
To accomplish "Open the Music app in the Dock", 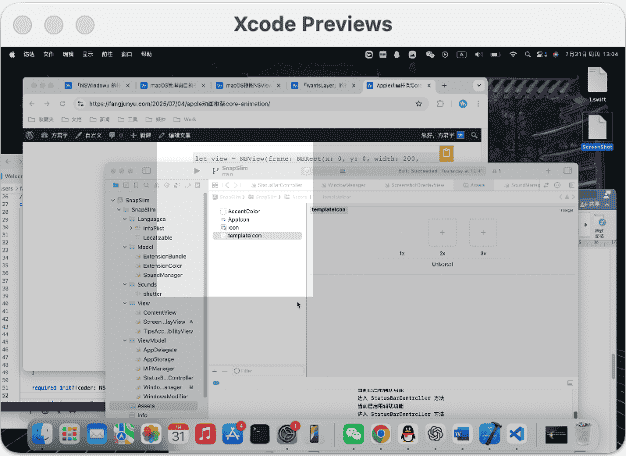I will coord(205,434).
